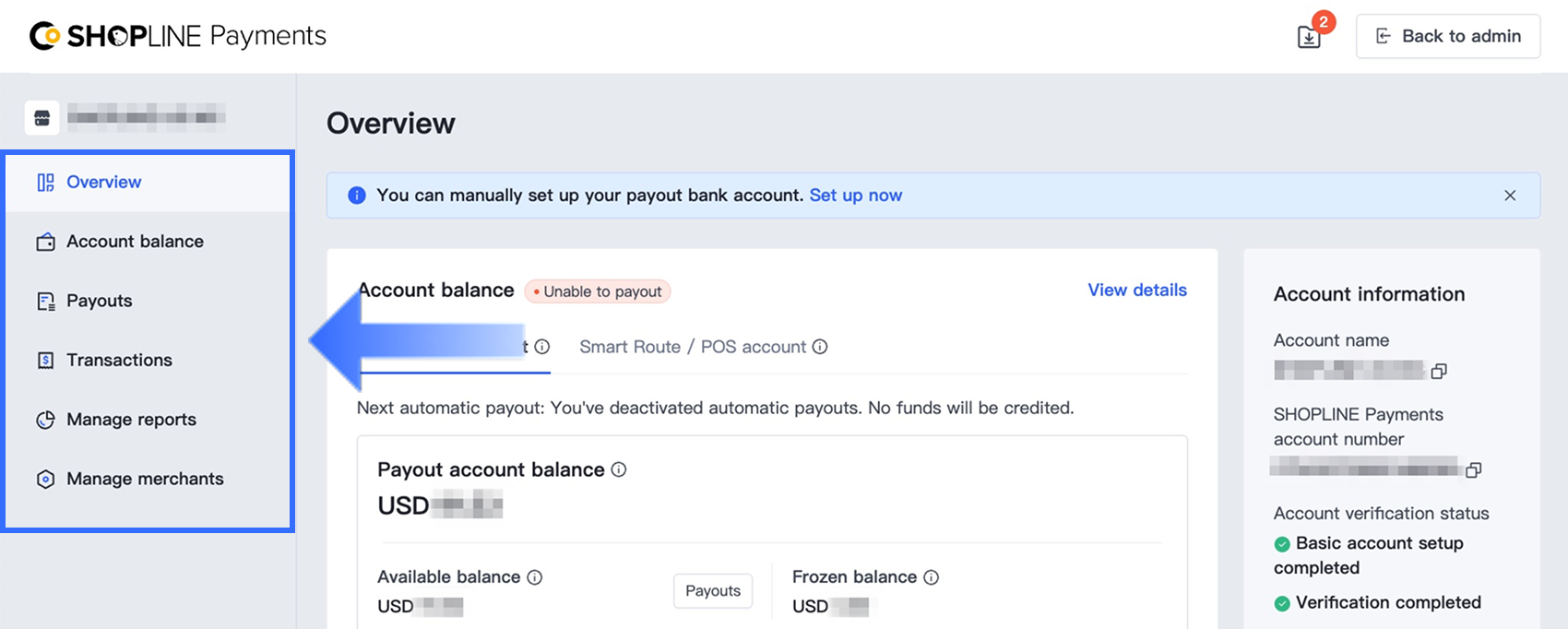
Task: Open View details for Account balance
Action: [1136, 291]
